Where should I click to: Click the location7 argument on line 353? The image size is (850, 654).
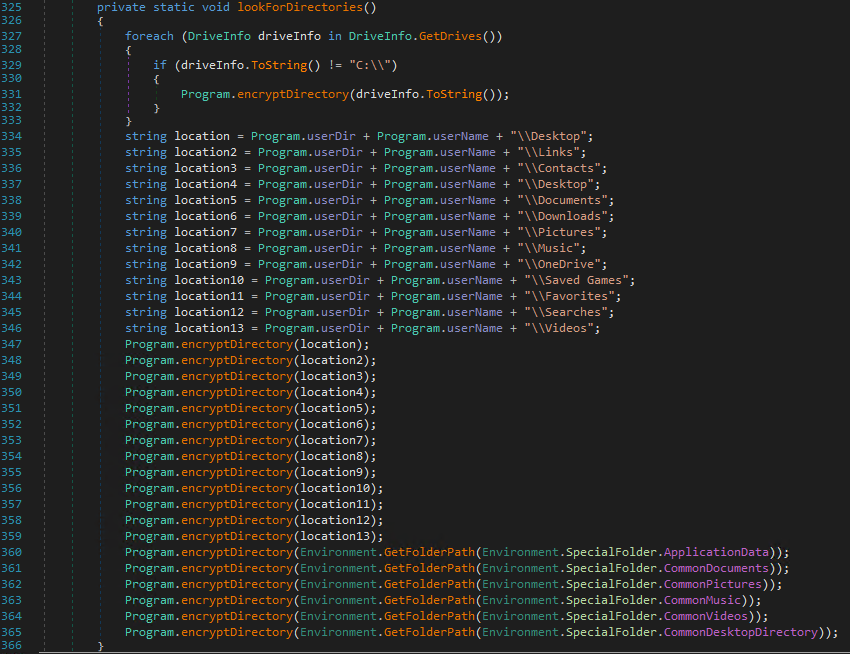pos(331,440)
